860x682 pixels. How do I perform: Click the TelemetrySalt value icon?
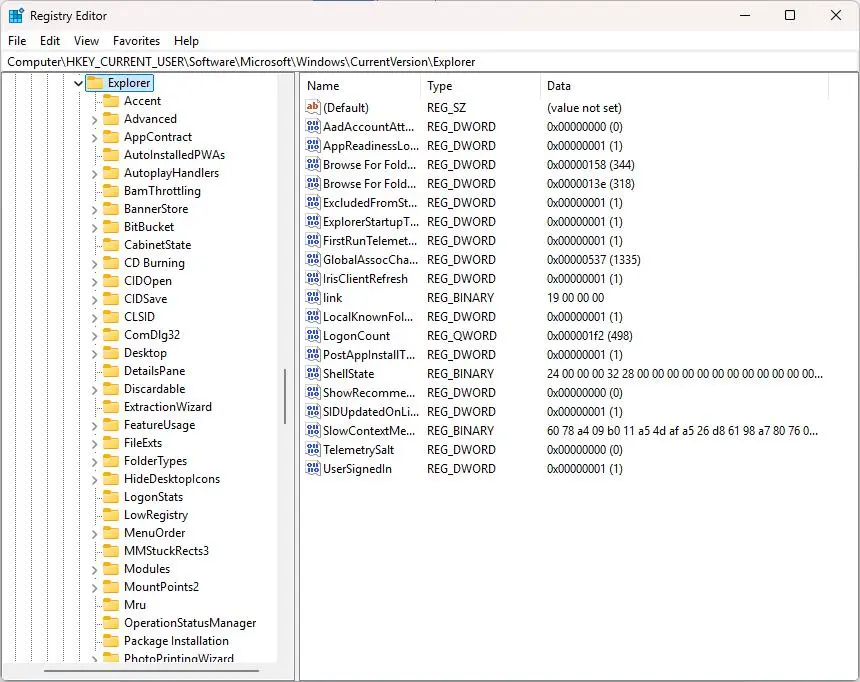(313, 449)
